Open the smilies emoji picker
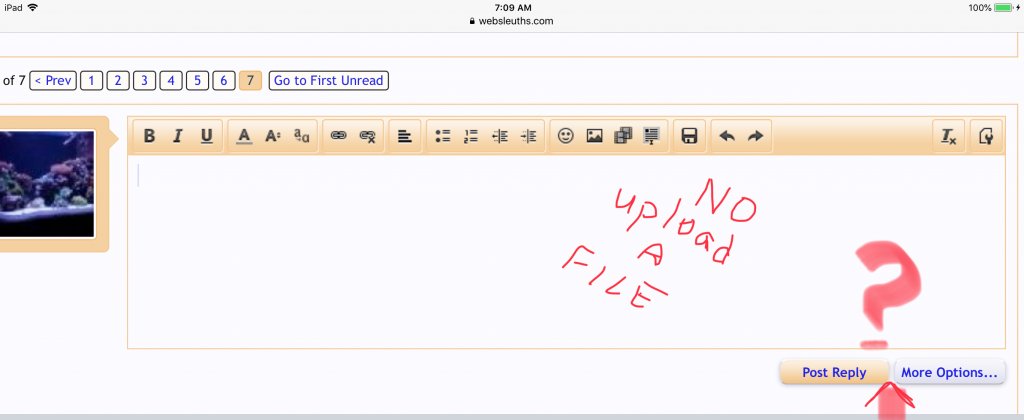 click(566, 137)
